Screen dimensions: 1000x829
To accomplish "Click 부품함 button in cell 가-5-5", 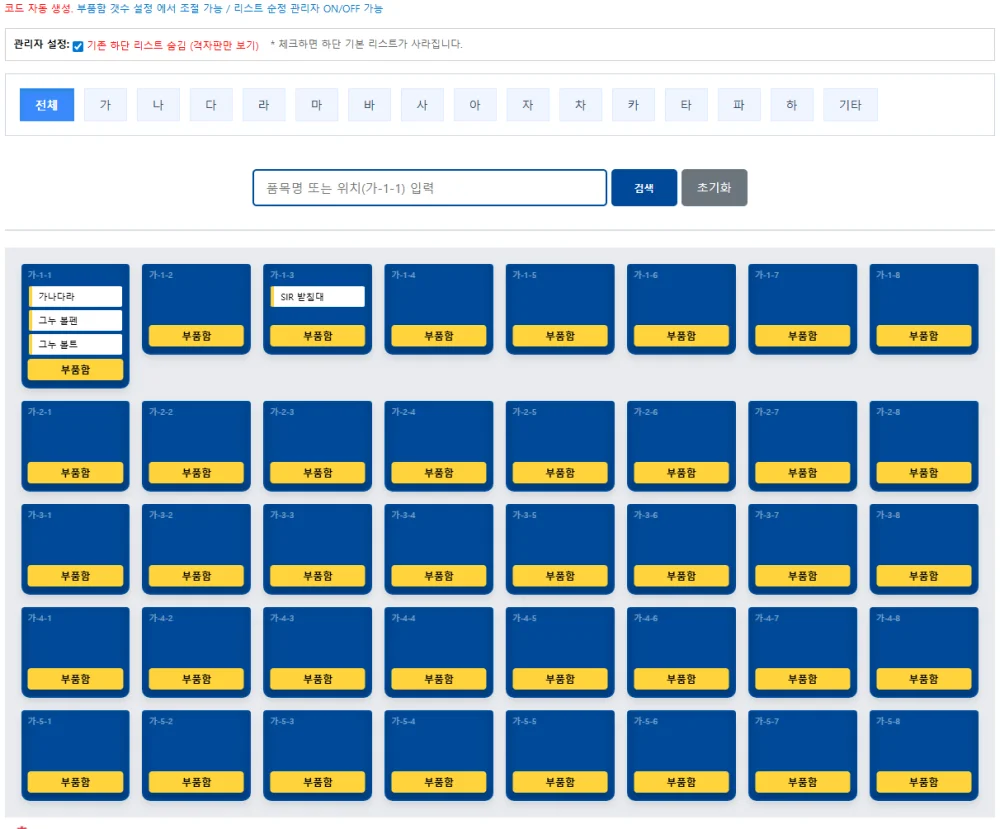I will 560,782.
